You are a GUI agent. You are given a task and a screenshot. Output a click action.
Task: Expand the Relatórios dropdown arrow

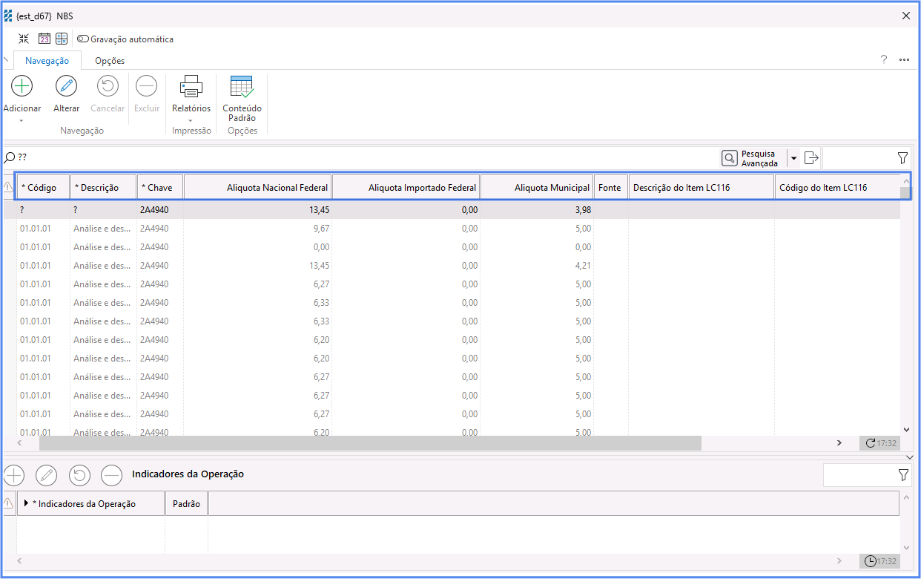[x=191, y=121]
